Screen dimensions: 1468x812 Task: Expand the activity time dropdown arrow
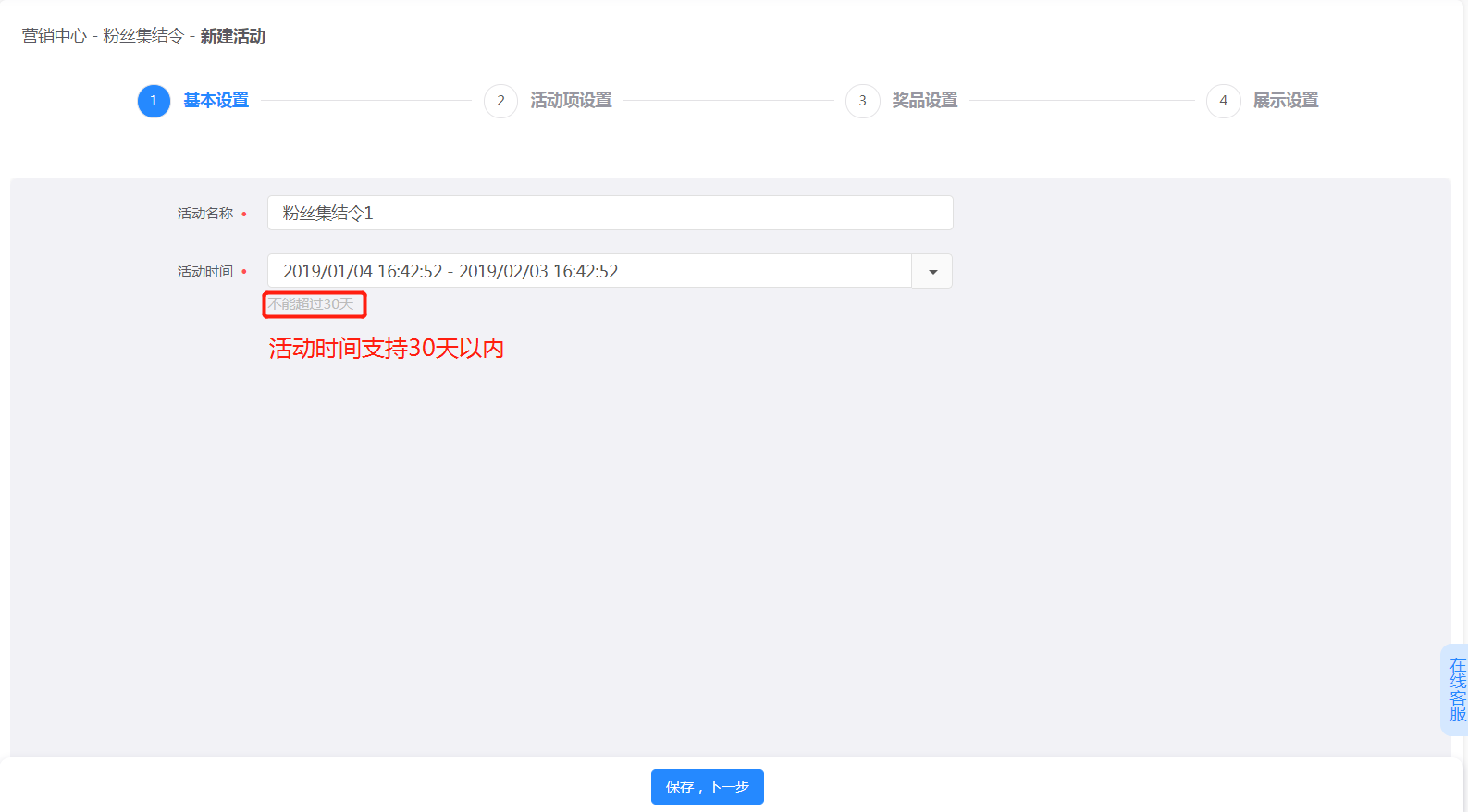pos(932,272)
